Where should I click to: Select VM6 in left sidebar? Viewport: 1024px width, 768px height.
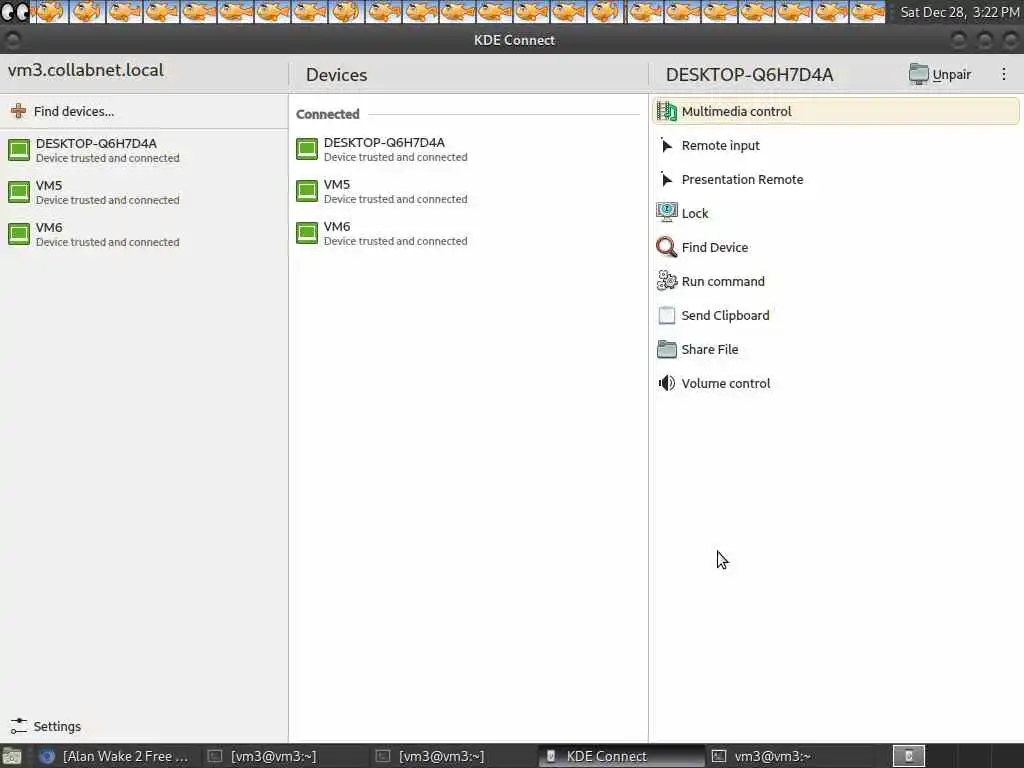[x=144, y=234]
